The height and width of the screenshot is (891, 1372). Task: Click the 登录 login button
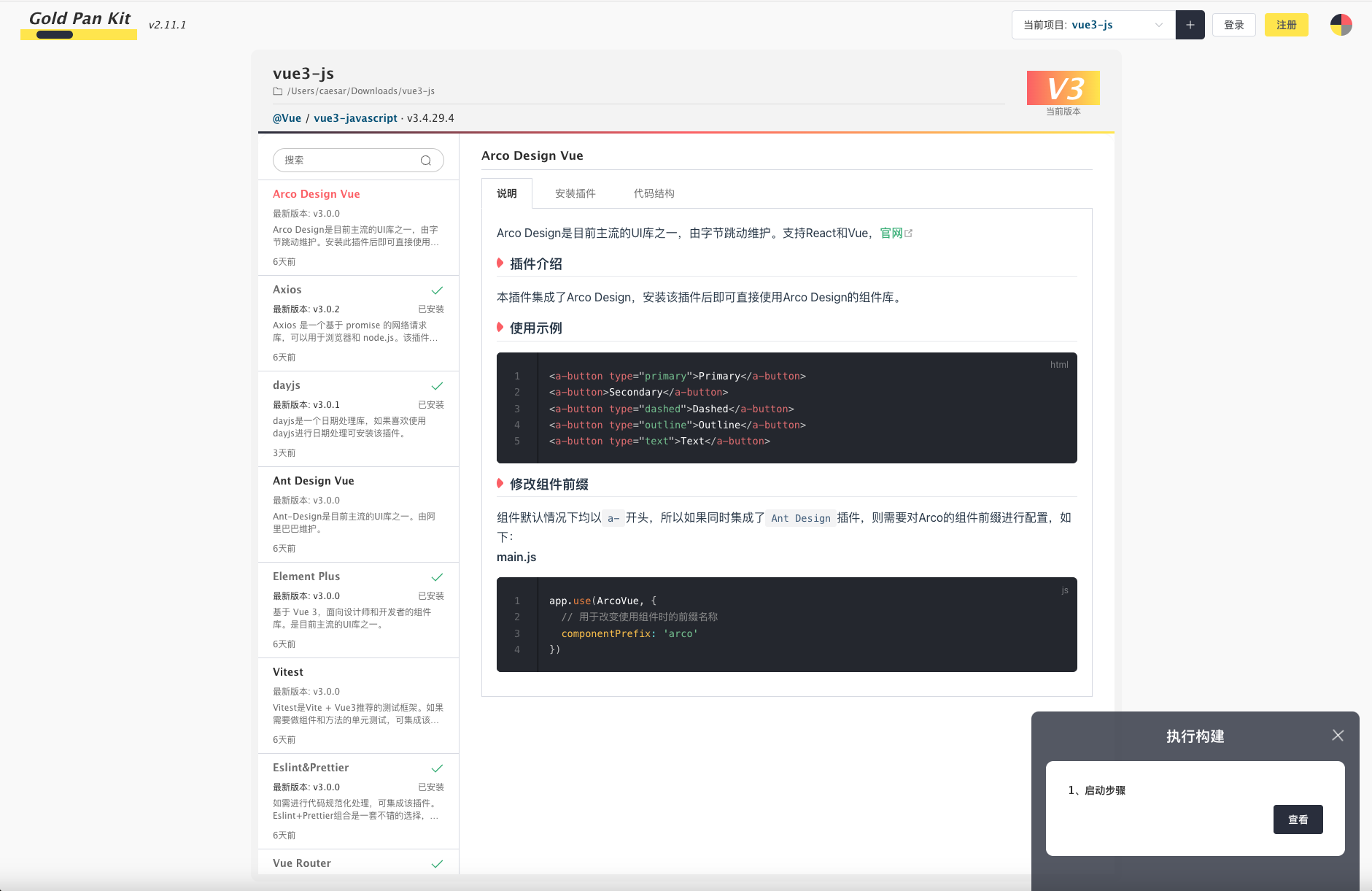1234,25
